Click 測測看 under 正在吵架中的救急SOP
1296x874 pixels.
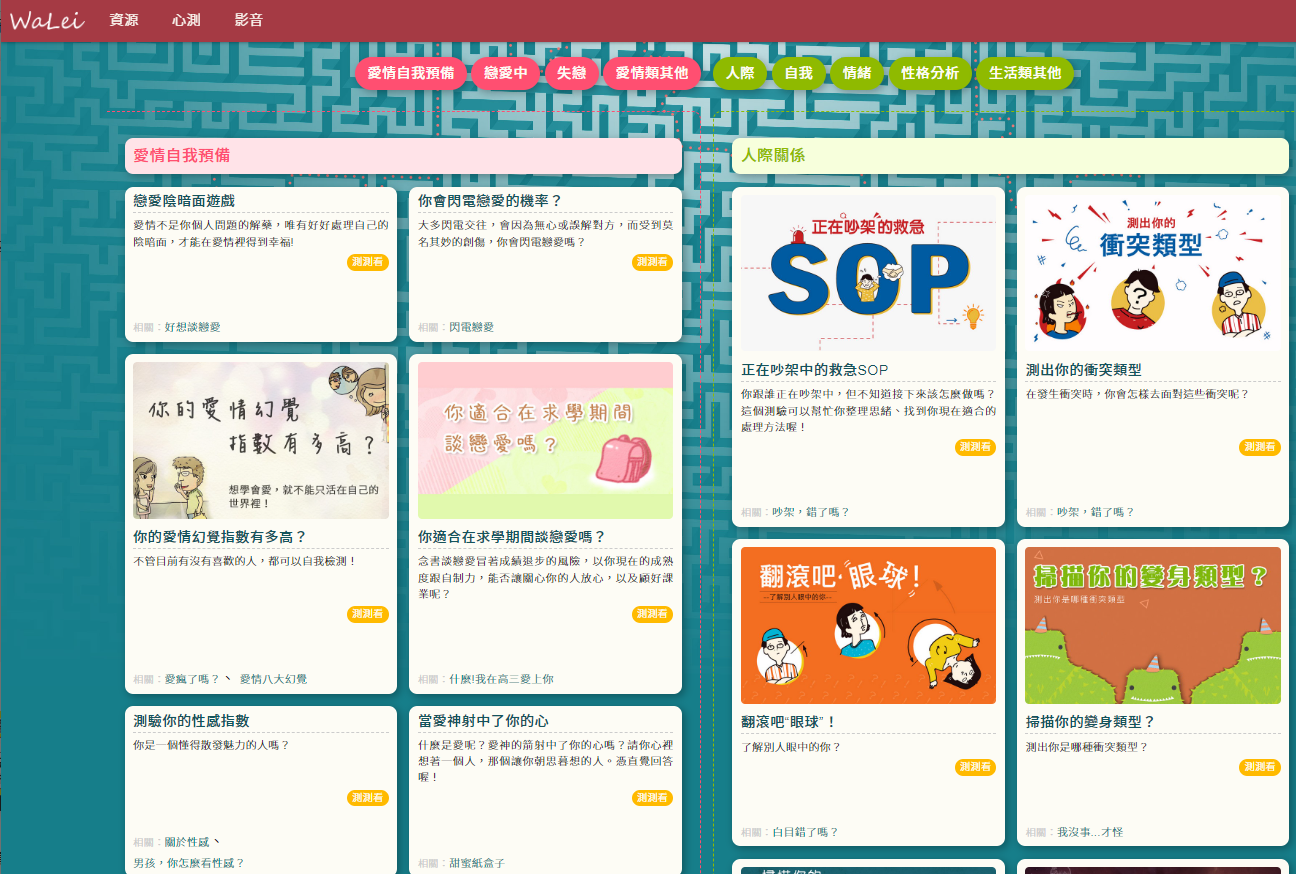click(x=975, y=447)
